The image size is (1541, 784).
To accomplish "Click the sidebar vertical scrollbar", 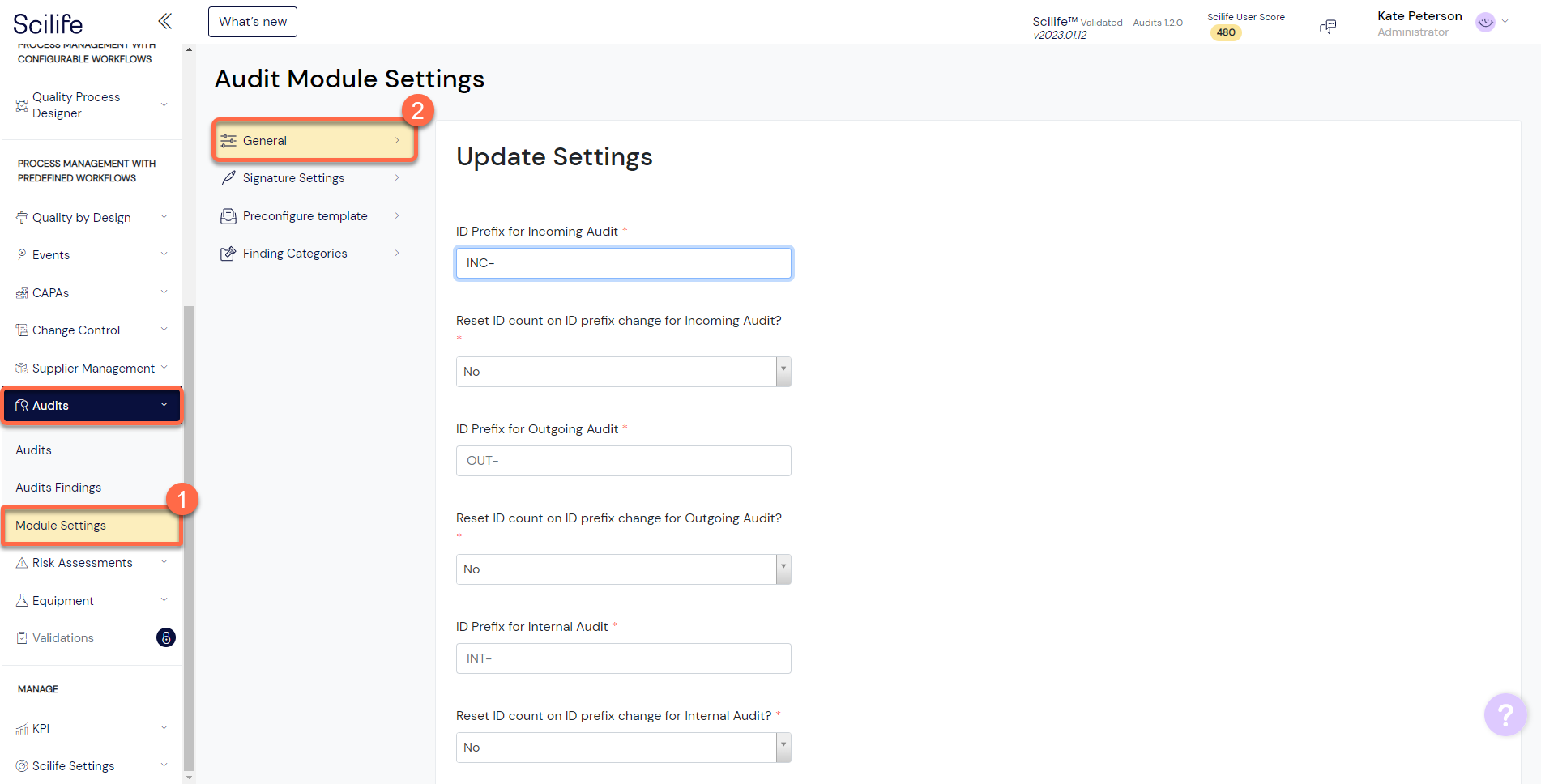I will point(189,535).
